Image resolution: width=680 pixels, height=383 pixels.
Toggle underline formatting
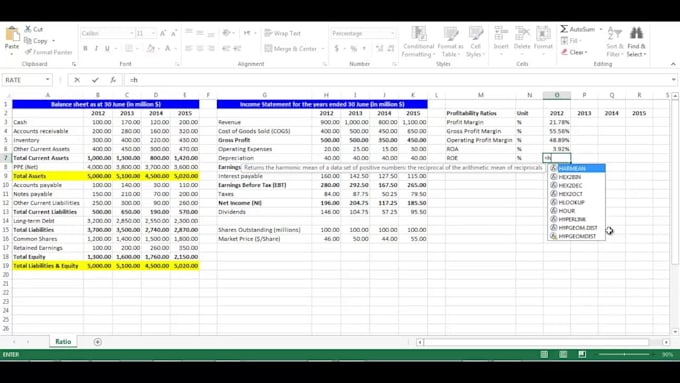(107, 49)
